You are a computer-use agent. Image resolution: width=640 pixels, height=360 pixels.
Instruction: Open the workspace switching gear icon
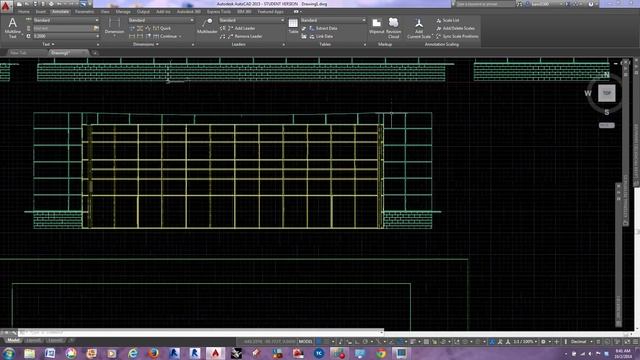[x=544, y=341]
